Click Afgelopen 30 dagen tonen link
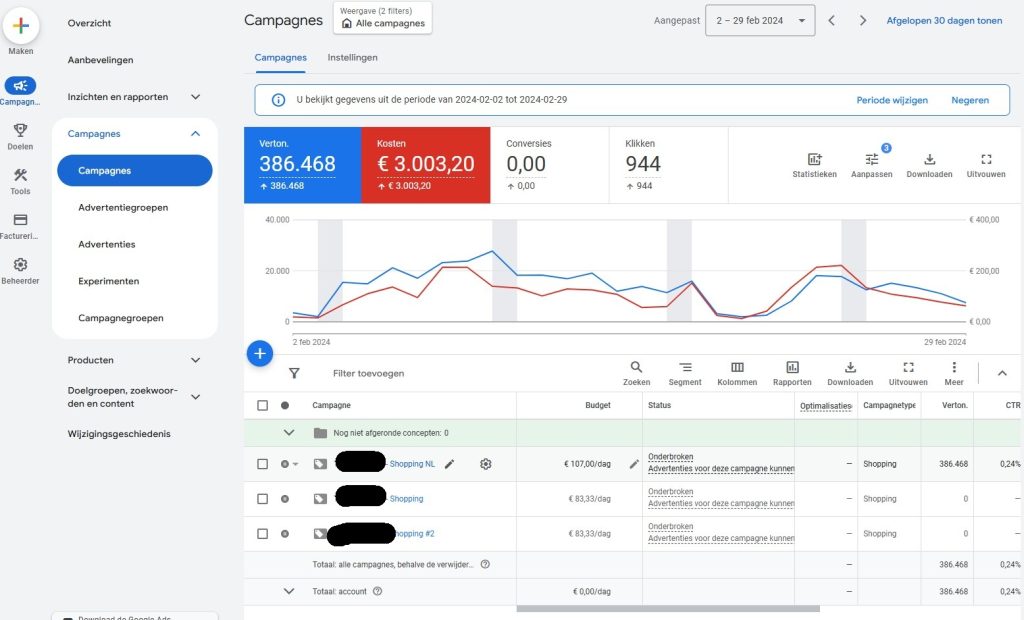 pyautogui.click(x=944, y=20)
